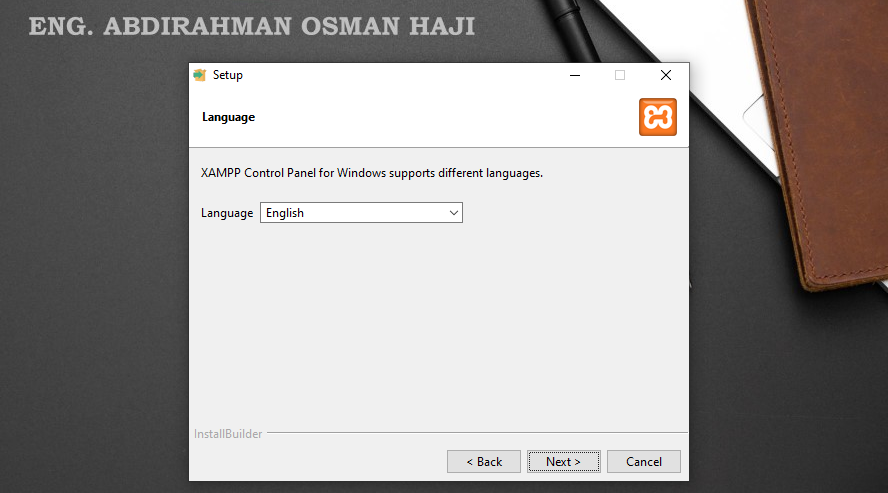
Task: Go to previous step with < Back
Action: (x=484, y=462)
